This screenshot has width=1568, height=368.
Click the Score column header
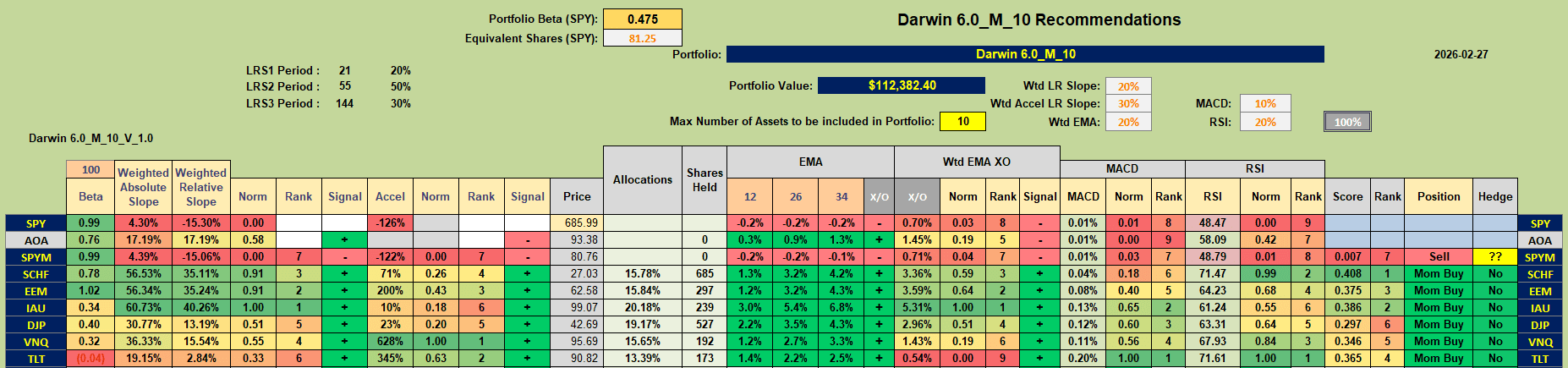(x=1347, y=196)
